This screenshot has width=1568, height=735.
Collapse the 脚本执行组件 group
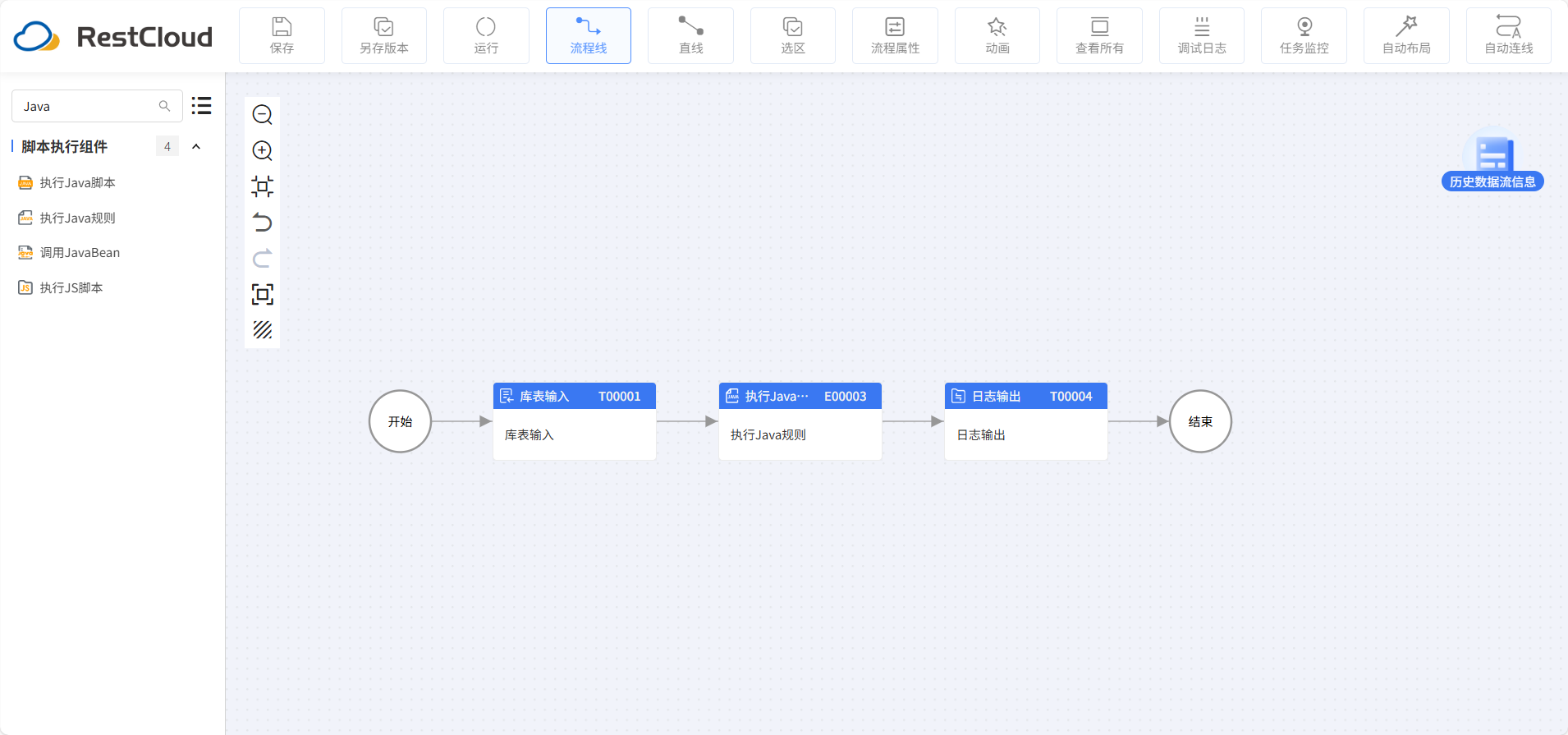tap(196, 146)
